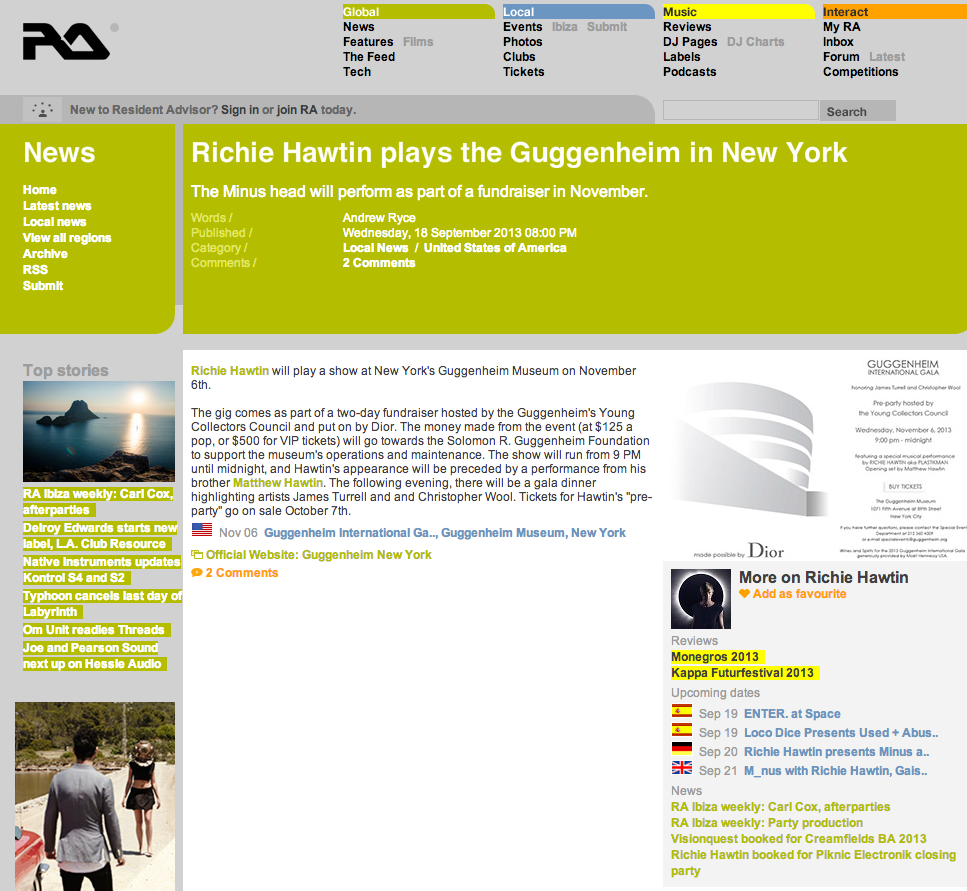Click the Search button
This screenshot has height=891, width=967.
(858, 111)
